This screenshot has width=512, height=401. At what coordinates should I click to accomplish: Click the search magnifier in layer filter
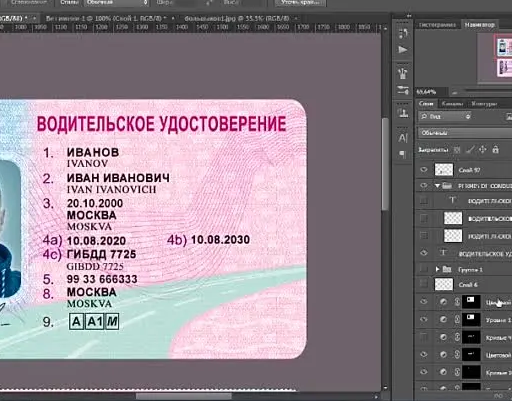tap(424, 116)
